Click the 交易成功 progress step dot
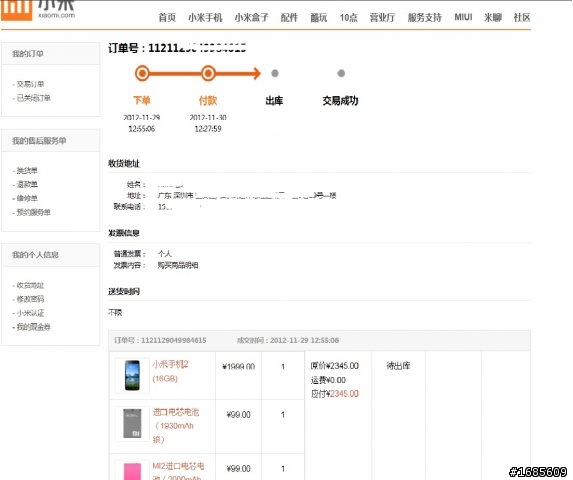 point(341,73)
